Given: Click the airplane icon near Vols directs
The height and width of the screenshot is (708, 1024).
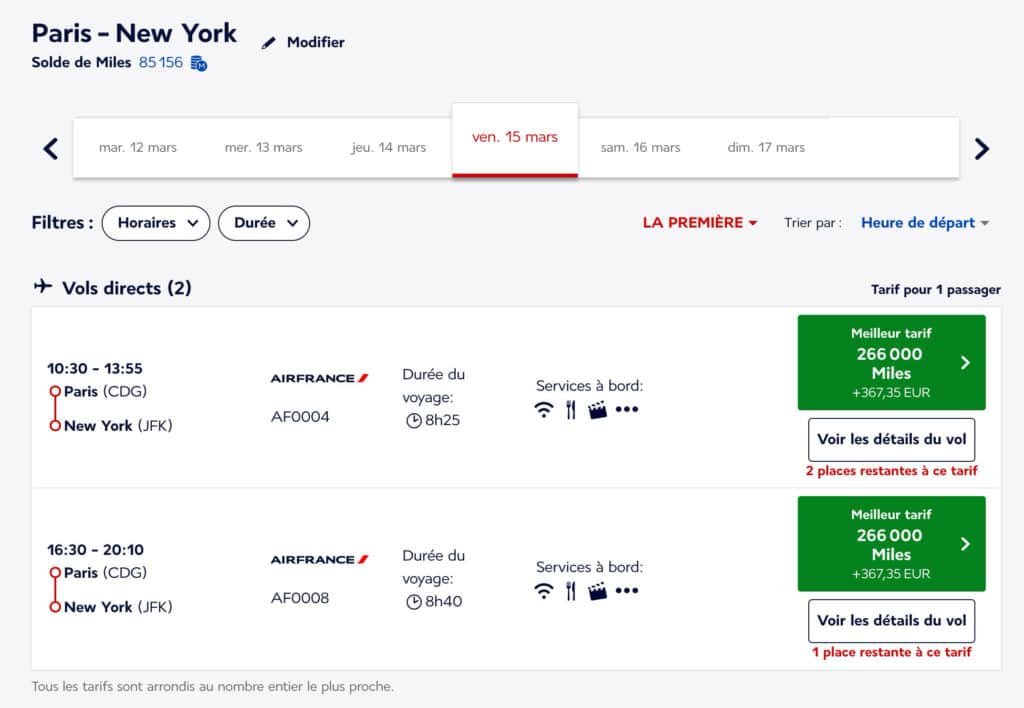Looking at the screenshot, I should (x=41, y=287).
